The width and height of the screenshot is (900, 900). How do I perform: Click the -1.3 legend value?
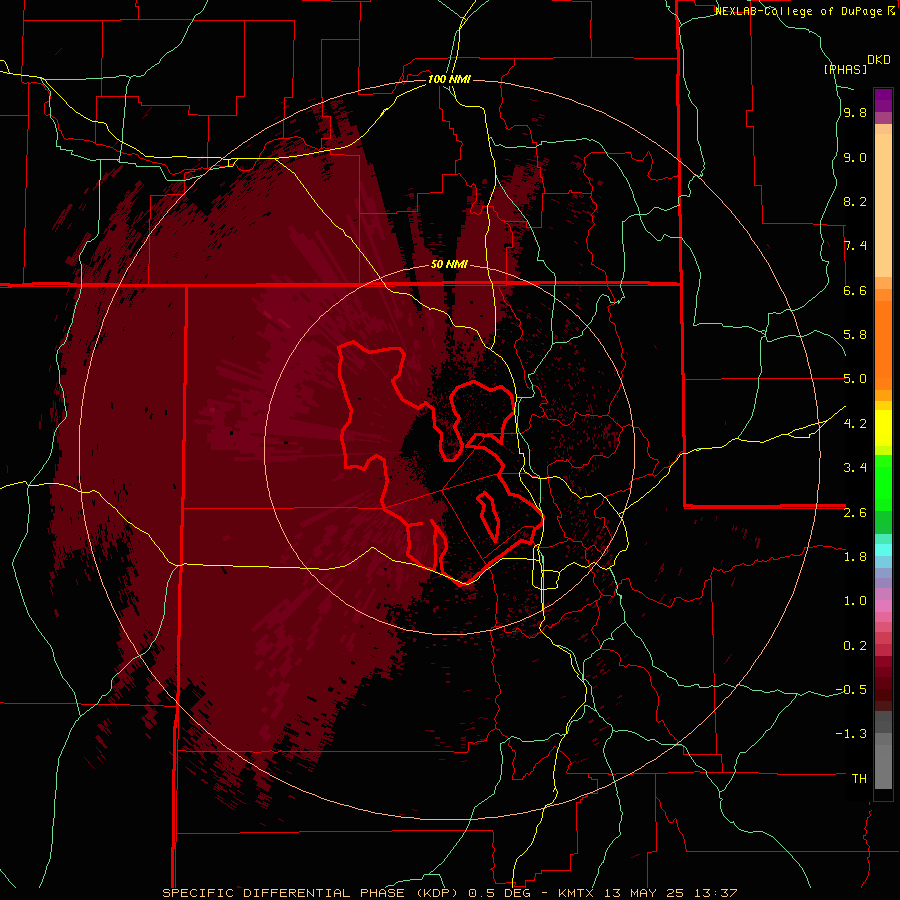tap(851, 734)
